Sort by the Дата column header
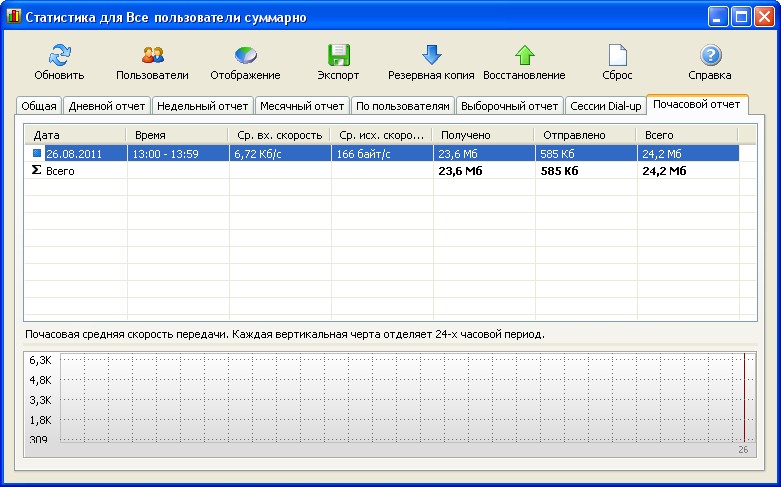The height and width of the screenshot is (487, 781). tap(76, 135)
